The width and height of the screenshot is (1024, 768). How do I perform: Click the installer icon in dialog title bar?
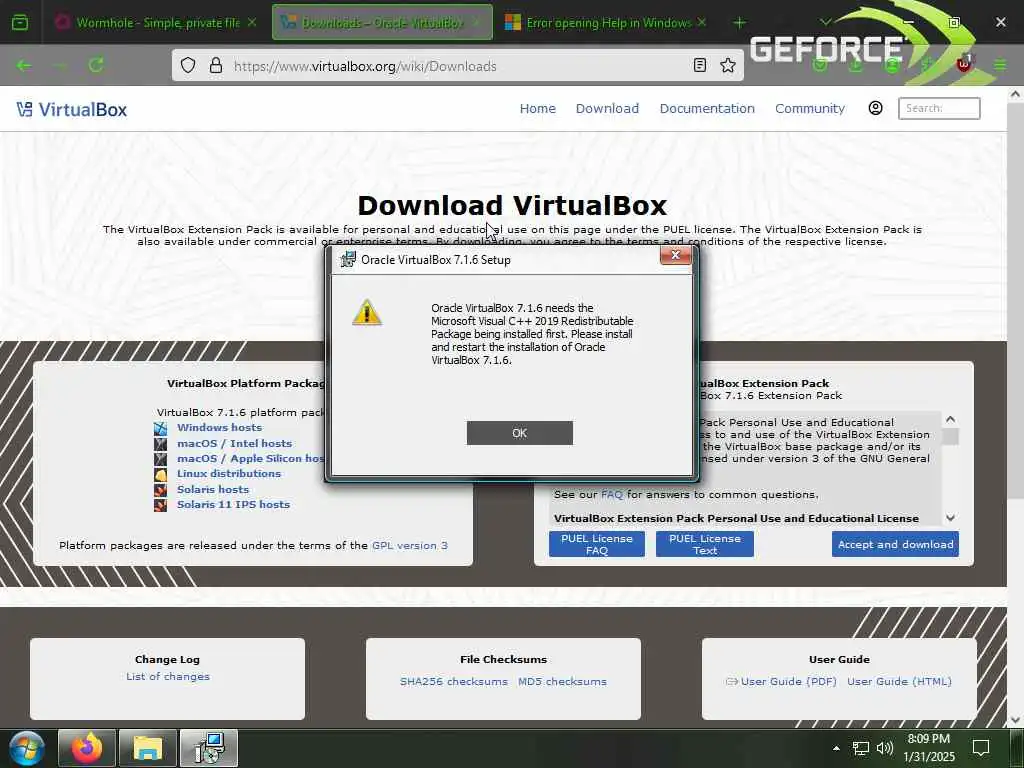click(x=348, y=259)
